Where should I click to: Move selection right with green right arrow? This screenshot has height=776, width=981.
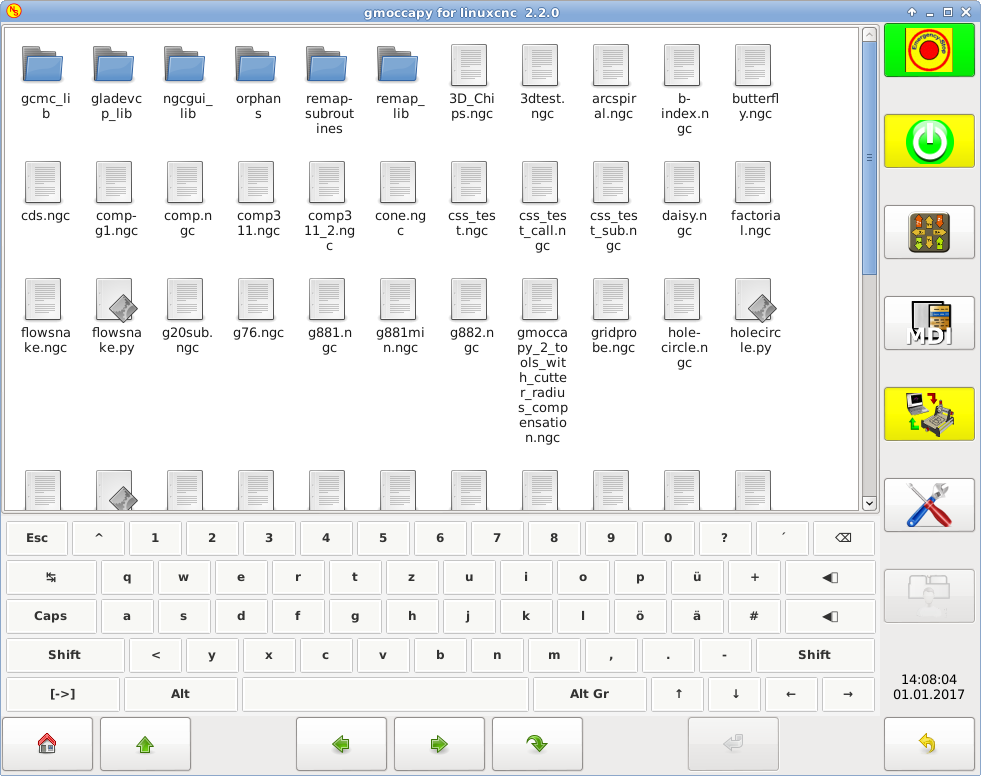439,743
